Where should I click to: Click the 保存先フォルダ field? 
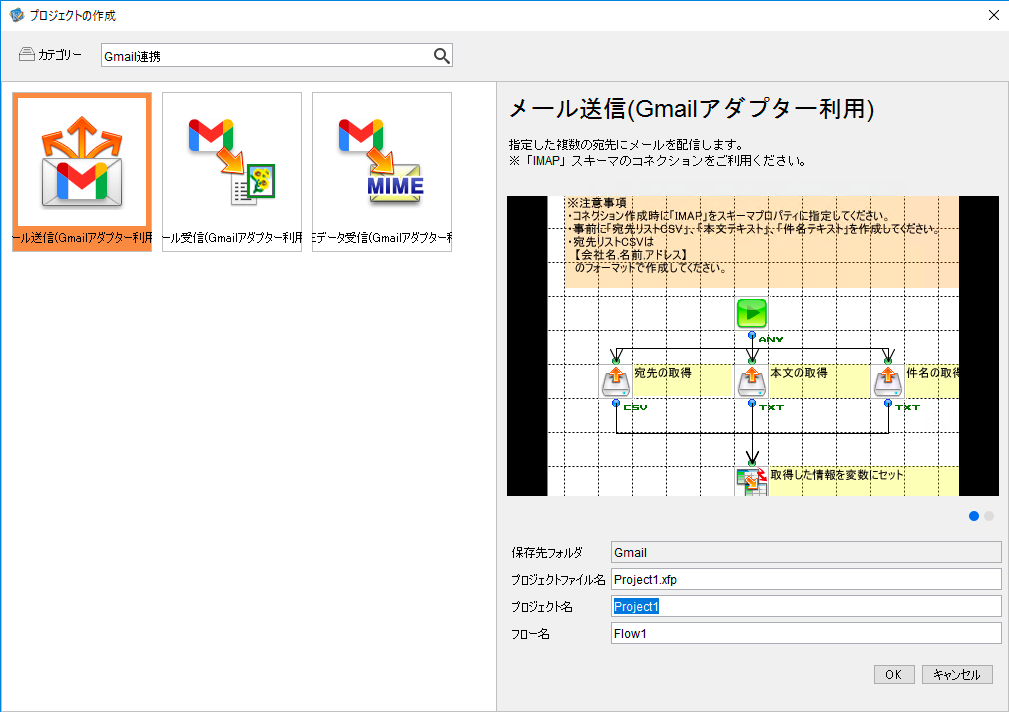point(806,552)
